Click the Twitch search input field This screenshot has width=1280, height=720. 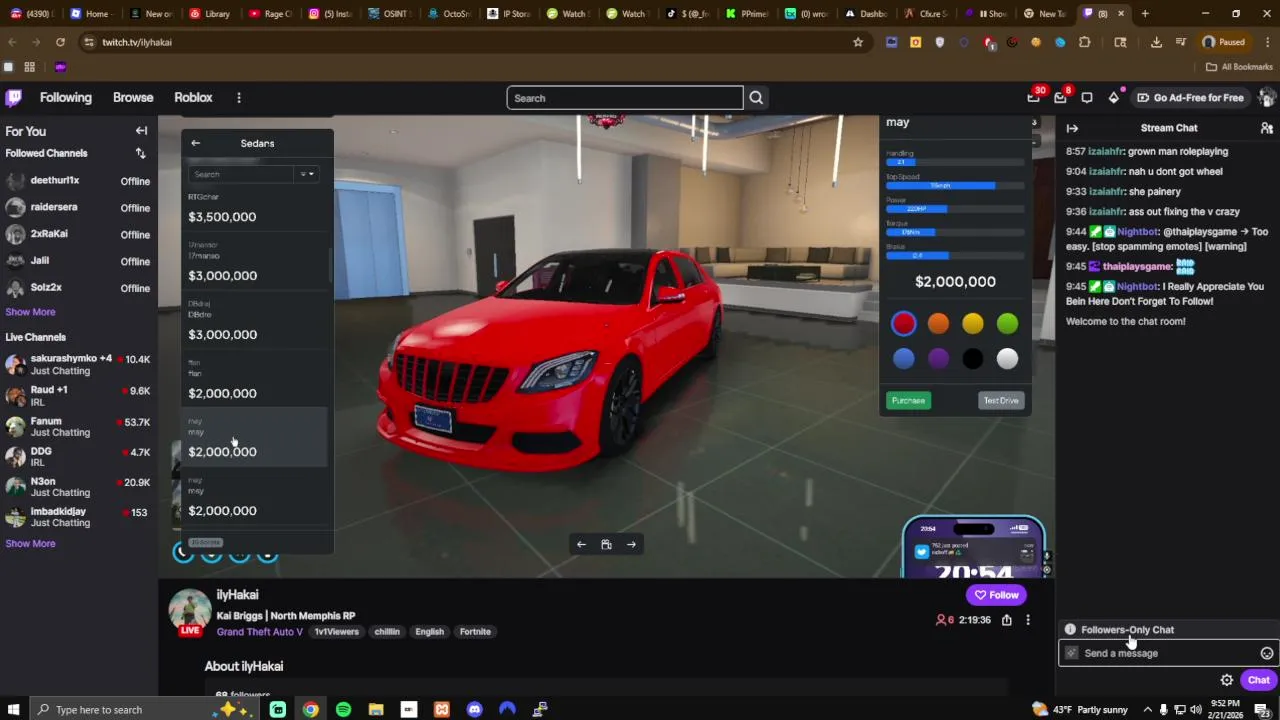[x=625, y=98]
